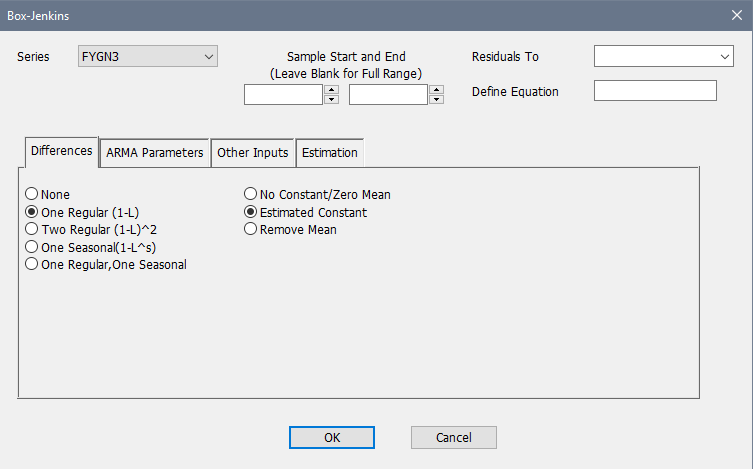This screenshot has width=753, height=469.
Task: Select One Regular (1-L) differencing
Action: (x=32, y=212)
